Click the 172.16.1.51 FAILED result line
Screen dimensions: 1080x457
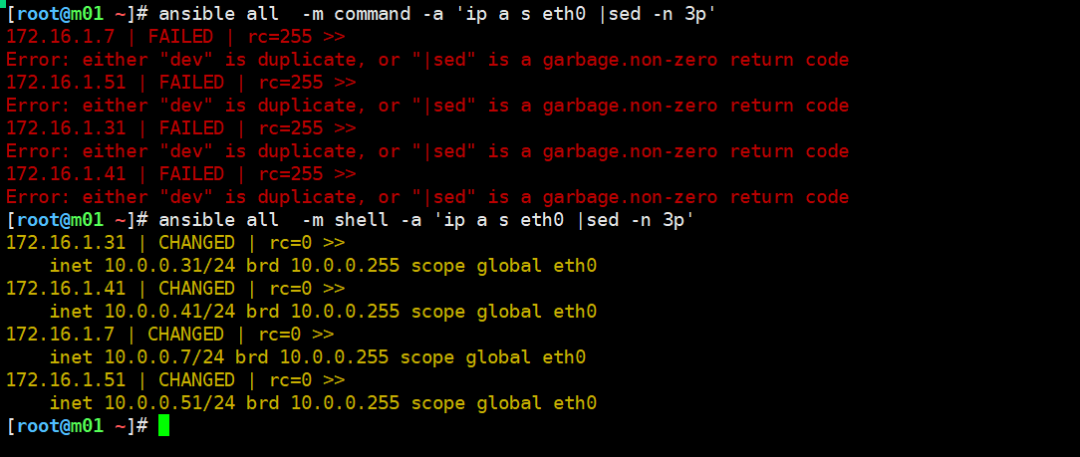180,82
